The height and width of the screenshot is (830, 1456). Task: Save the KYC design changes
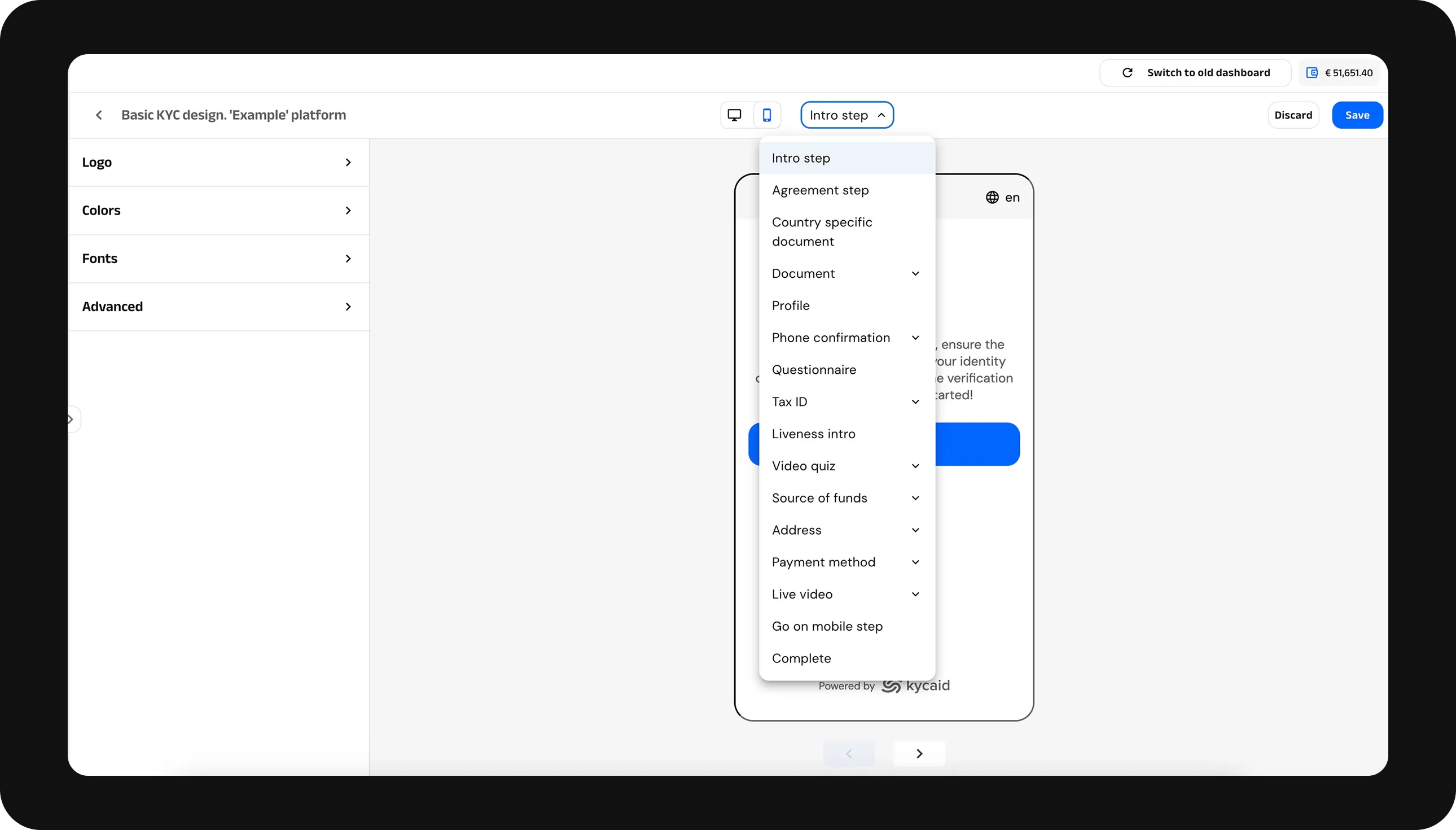coord(1357,115)
